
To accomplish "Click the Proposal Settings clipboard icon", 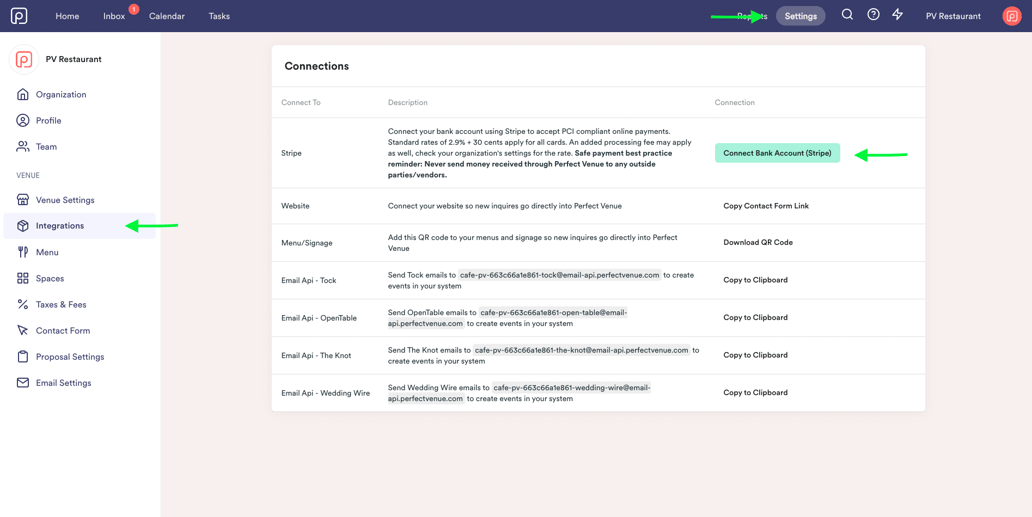I will 23,357.
